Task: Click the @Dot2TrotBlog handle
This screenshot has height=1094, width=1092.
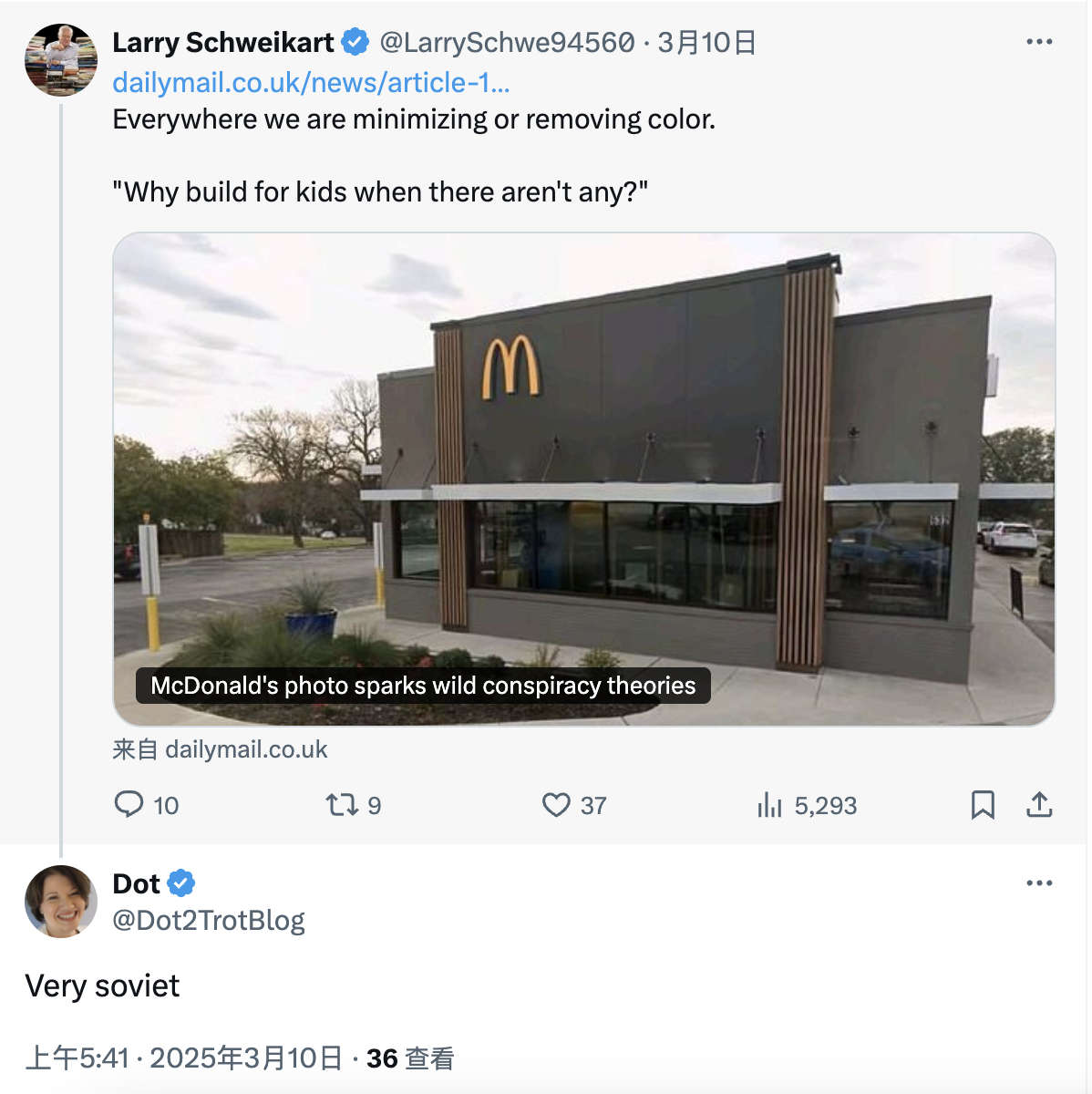Action: click(x=209, y=921)
